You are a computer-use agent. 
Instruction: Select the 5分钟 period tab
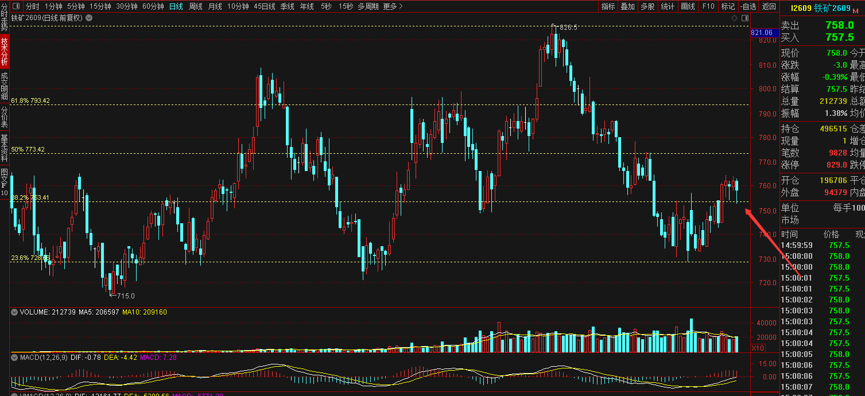pyautogui.click(x=76, y=7)
